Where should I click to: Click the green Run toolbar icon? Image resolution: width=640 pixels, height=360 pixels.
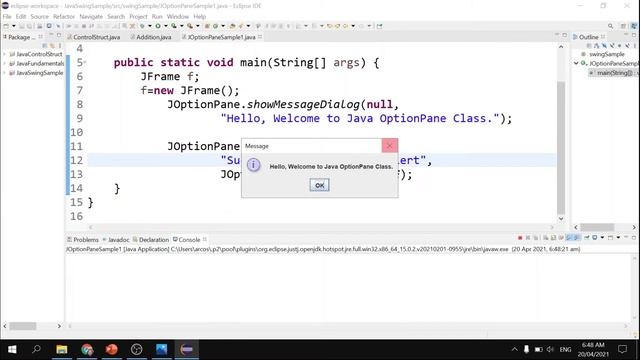[158, 26]
